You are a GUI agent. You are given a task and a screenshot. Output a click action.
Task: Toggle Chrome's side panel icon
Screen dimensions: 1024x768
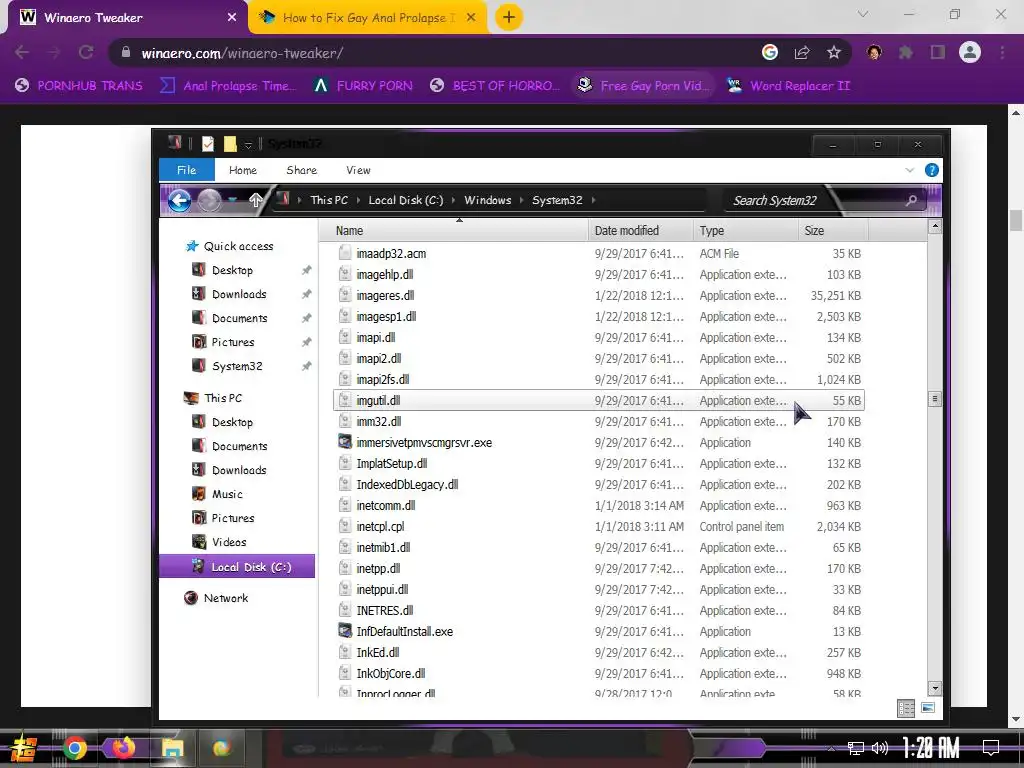click(x=938, y=52)
